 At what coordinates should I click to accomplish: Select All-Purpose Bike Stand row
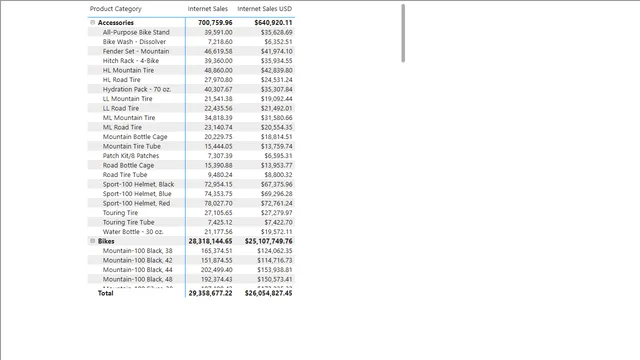(x=191, y=32)
